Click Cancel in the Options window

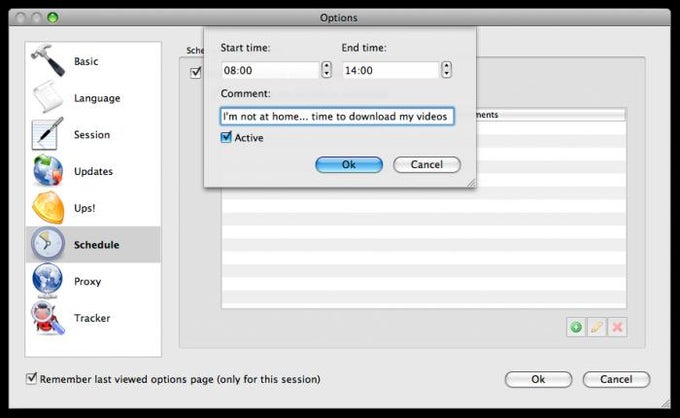click(x=616, y=379)
